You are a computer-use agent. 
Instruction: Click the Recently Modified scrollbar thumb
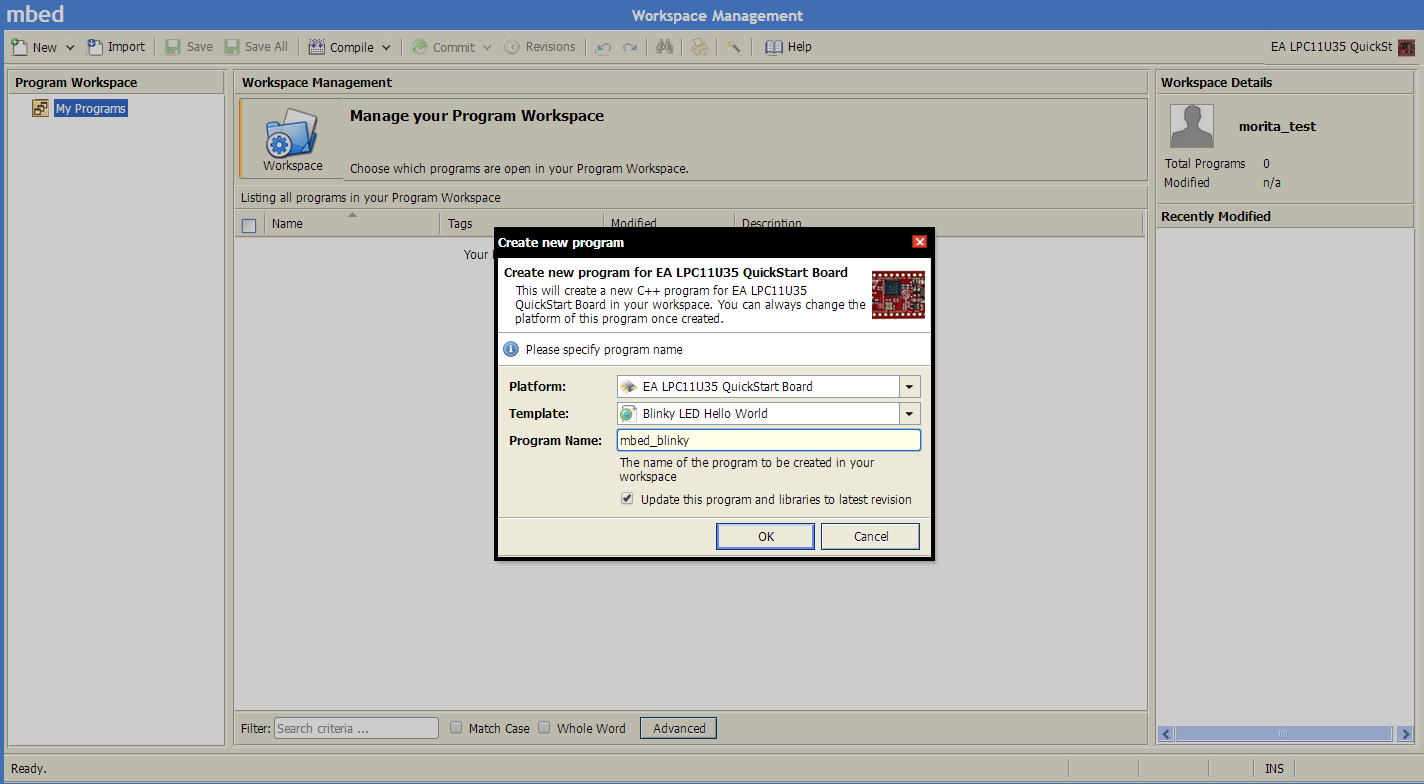click(x=1283, y=734)
